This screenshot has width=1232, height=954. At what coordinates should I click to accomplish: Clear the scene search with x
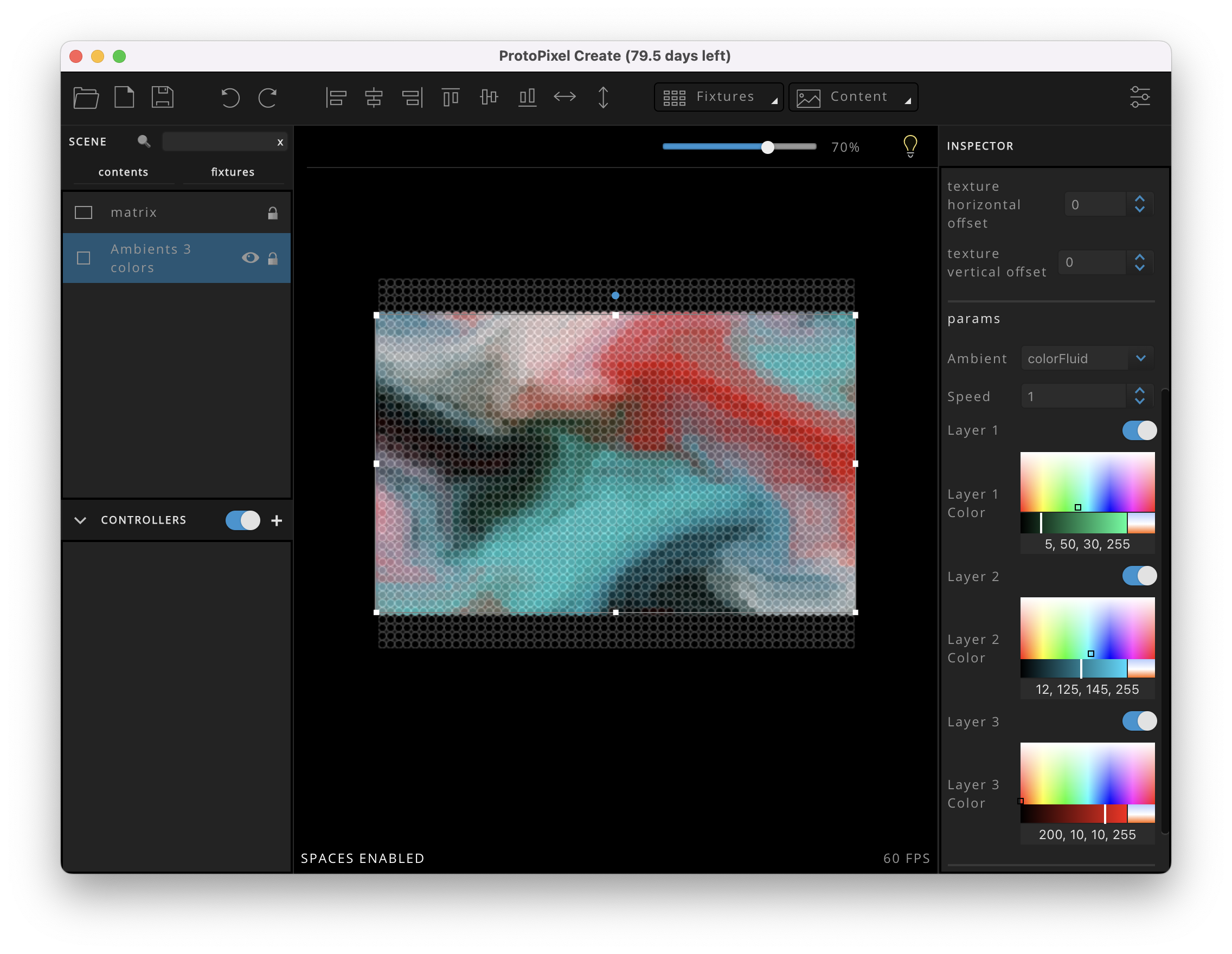click(x=280, y=143)
